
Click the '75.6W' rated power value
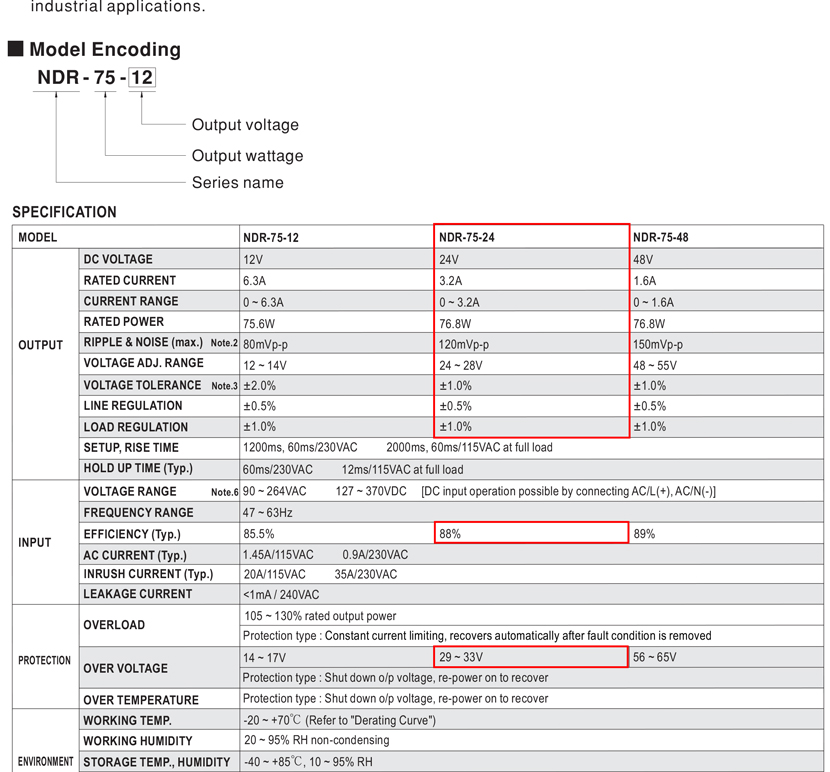tap(259, 324)
